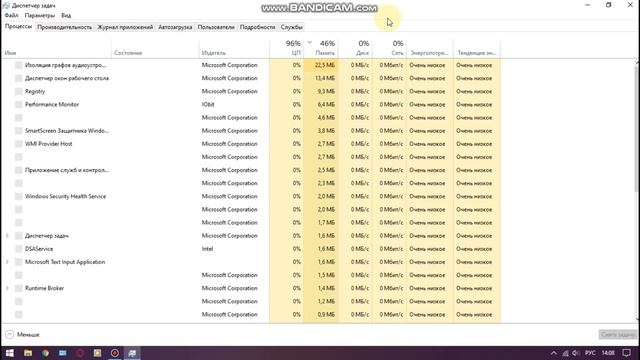The width and height of the screenshot is (640, 360).
Task: Switch to the Автозагрузка tab
Action: pyautogui.click(x=175, y=27)
